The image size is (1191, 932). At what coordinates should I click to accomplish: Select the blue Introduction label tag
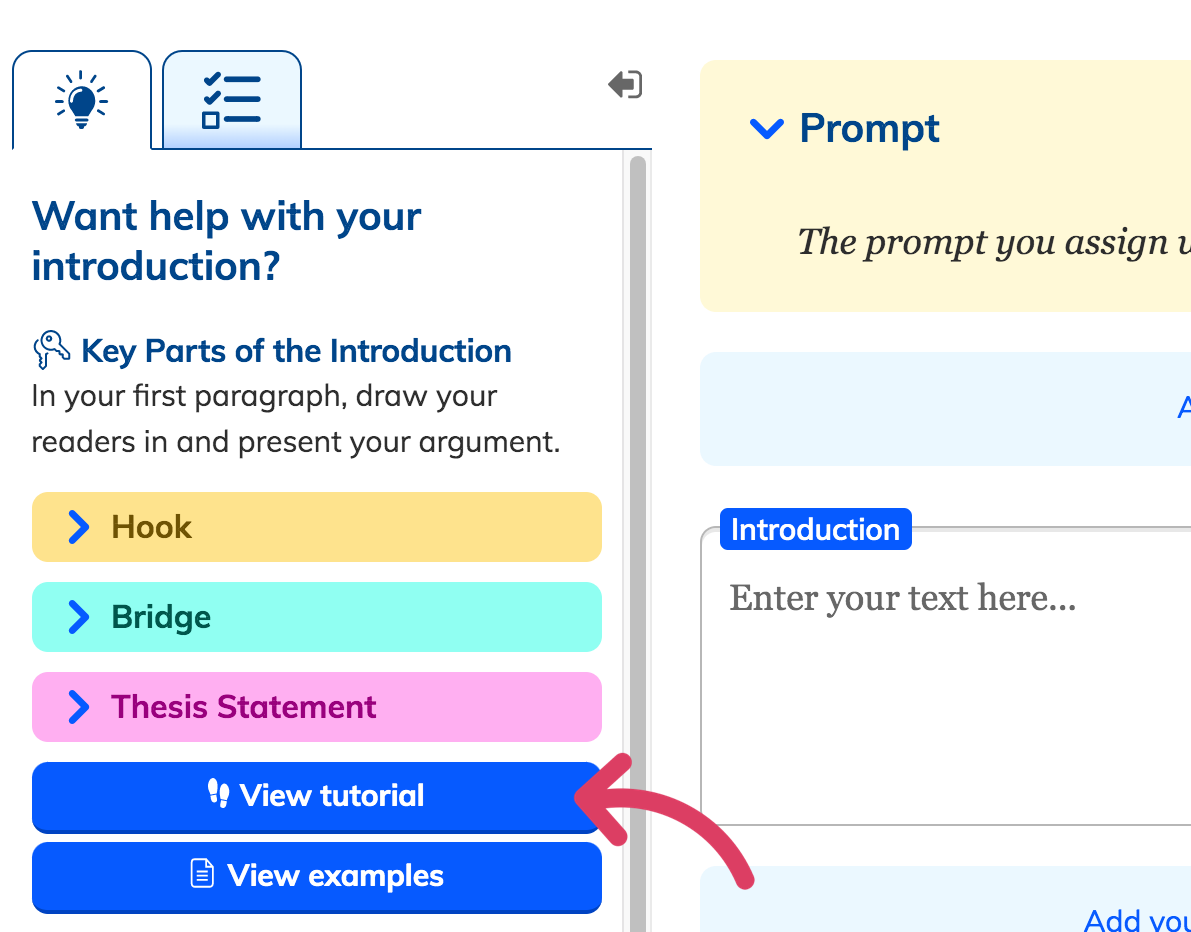pos(816,529)
